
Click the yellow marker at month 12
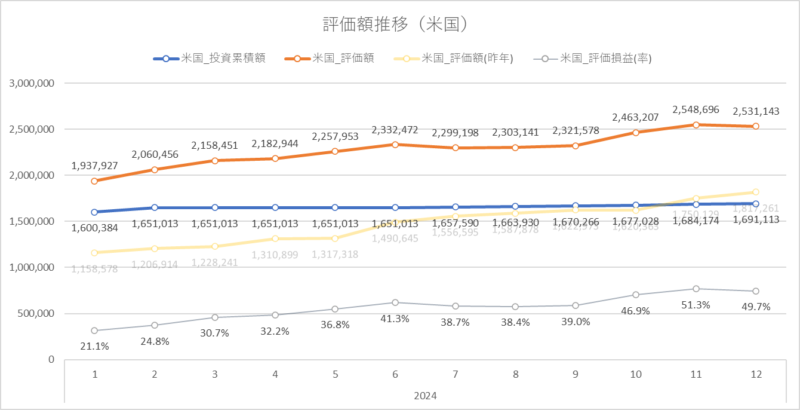click(756, 192)
